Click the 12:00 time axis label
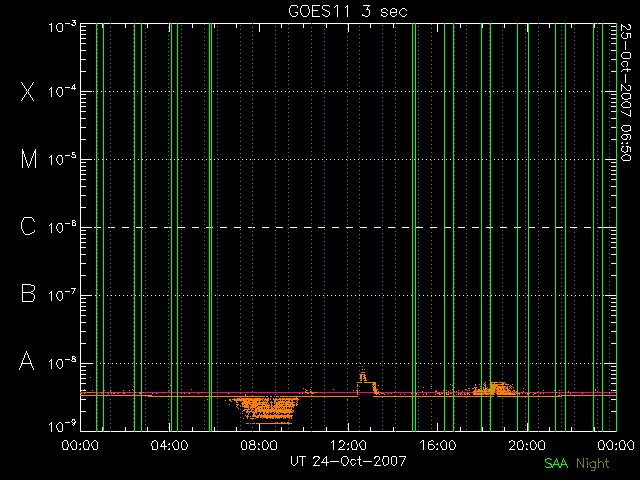The width and height of the screenshot is (640, 480). [348, 445]
